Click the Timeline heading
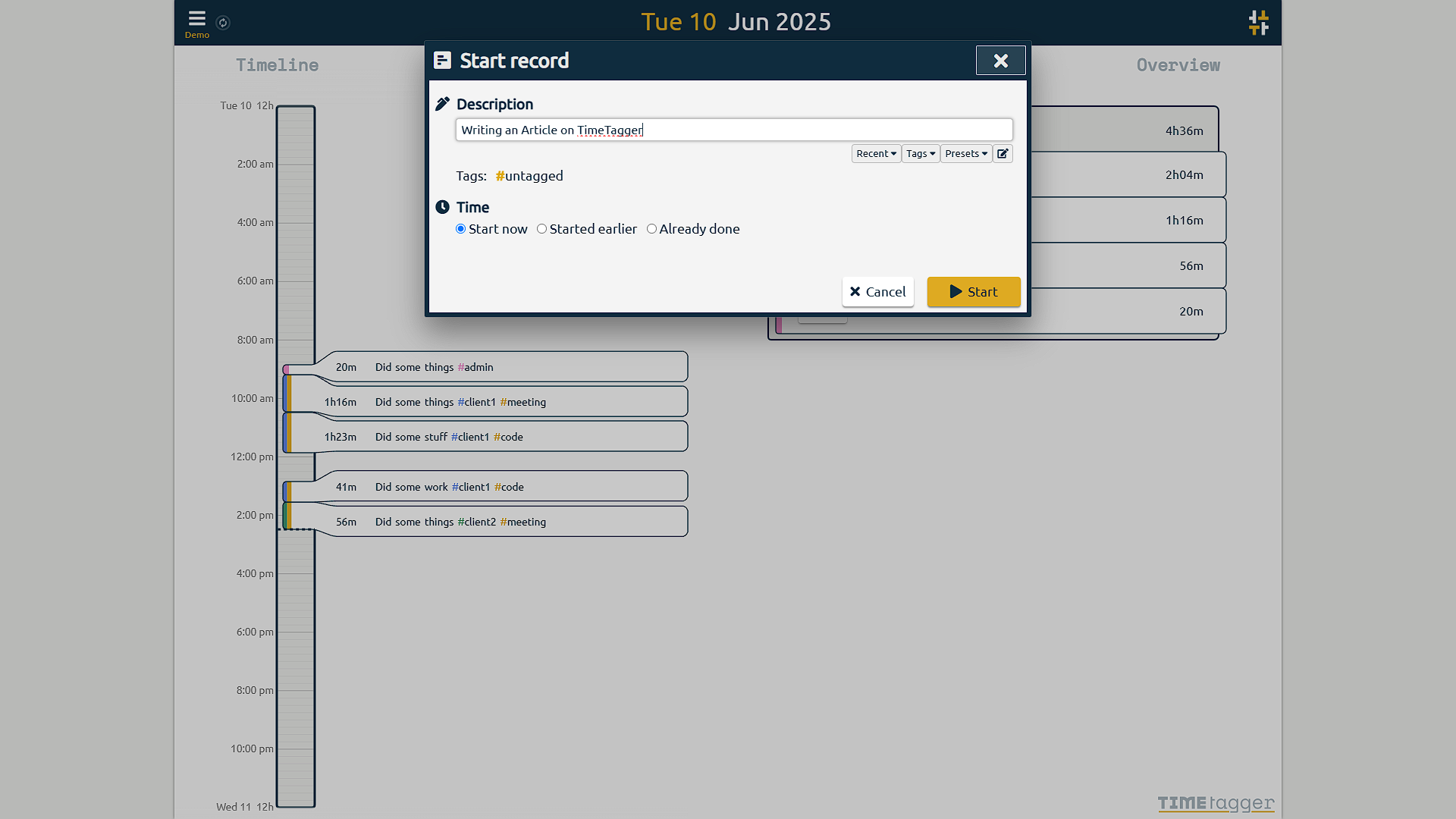This screenshot has width=1456, height=819. coord(277,65)
